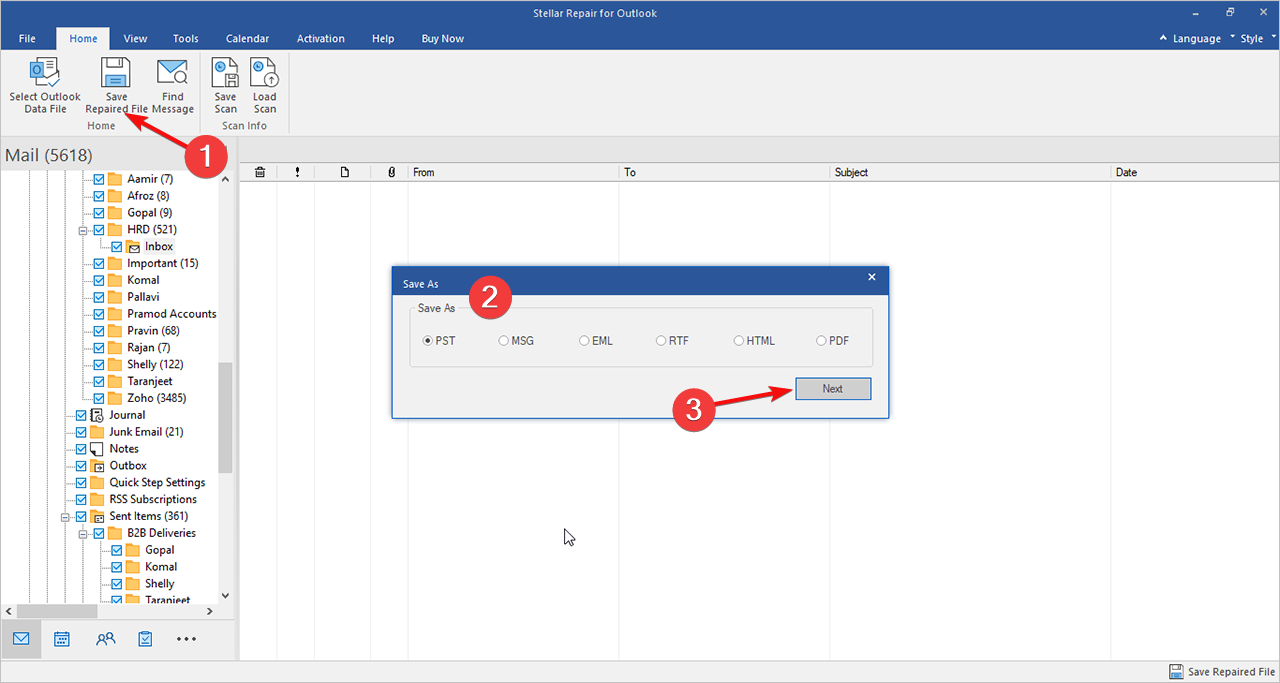Image resolution: width=1280 pixels, height=683 pixels.
Task: Open Contacts view icon in bottom bar
Action: [x=105, y=639]
